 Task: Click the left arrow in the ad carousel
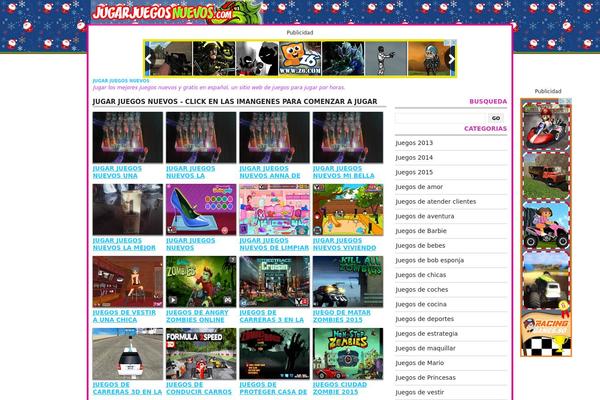148,59
